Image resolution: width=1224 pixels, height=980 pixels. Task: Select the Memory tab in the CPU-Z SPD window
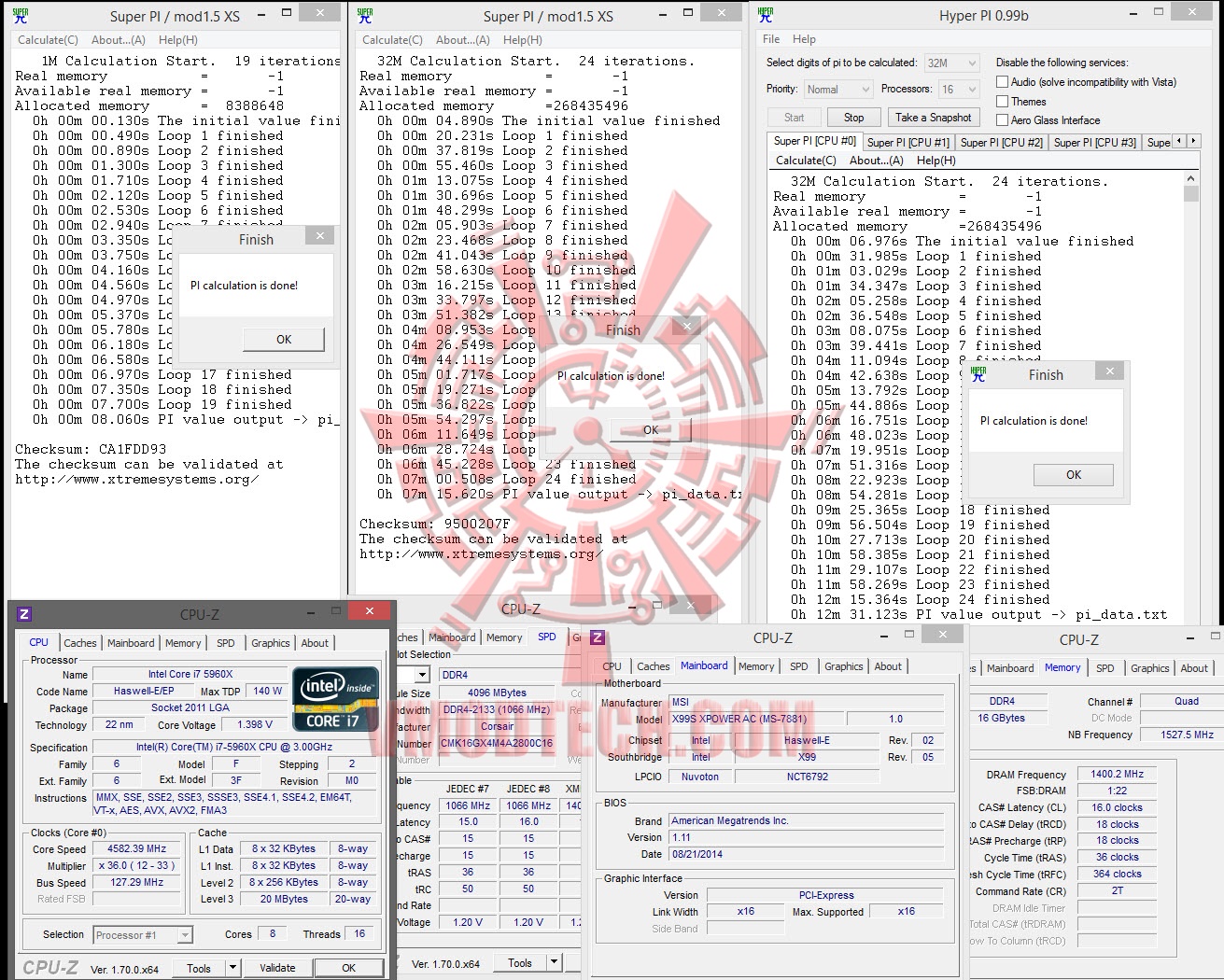[x=504, y=637]
